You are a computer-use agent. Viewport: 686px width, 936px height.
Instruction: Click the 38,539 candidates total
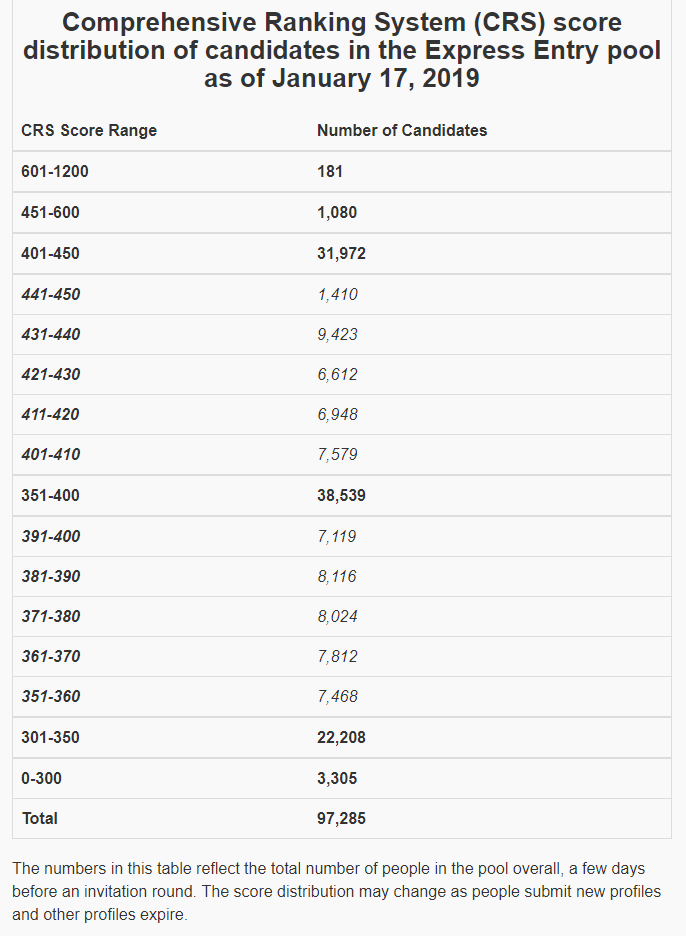[x=341, y=496]
